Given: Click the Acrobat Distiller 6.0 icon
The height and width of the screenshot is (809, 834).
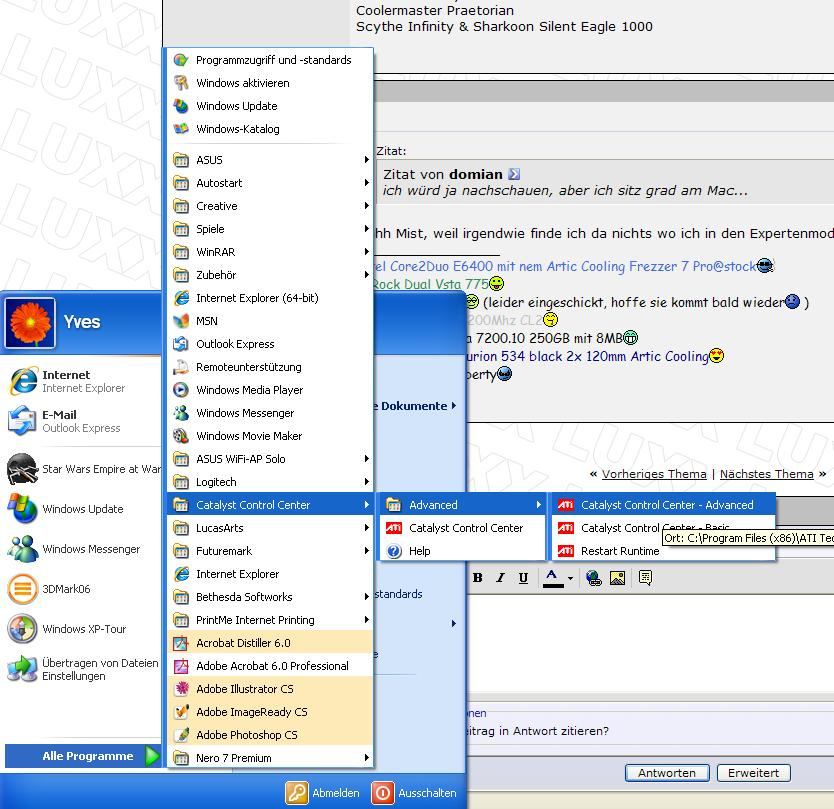Looking at the screenshot, I should [181, 643].
